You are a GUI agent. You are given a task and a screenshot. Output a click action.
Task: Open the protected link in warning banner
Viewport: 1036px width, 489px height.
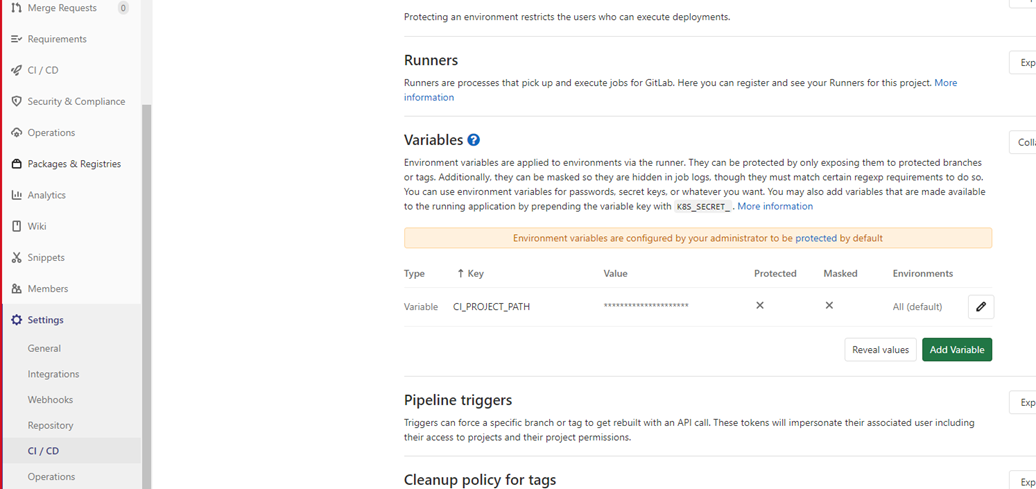point(816,238)
